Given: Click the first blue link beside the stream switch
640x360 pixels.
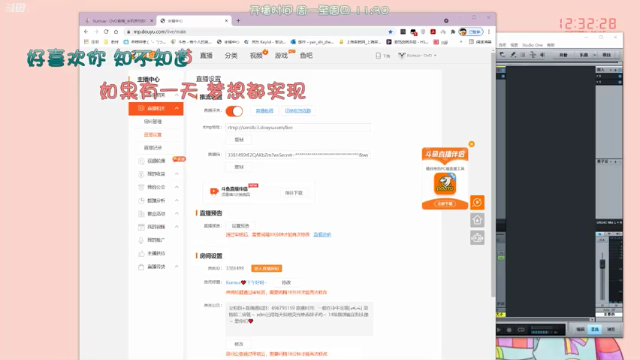Looking at the screenshot, I should tap(264, 111).
